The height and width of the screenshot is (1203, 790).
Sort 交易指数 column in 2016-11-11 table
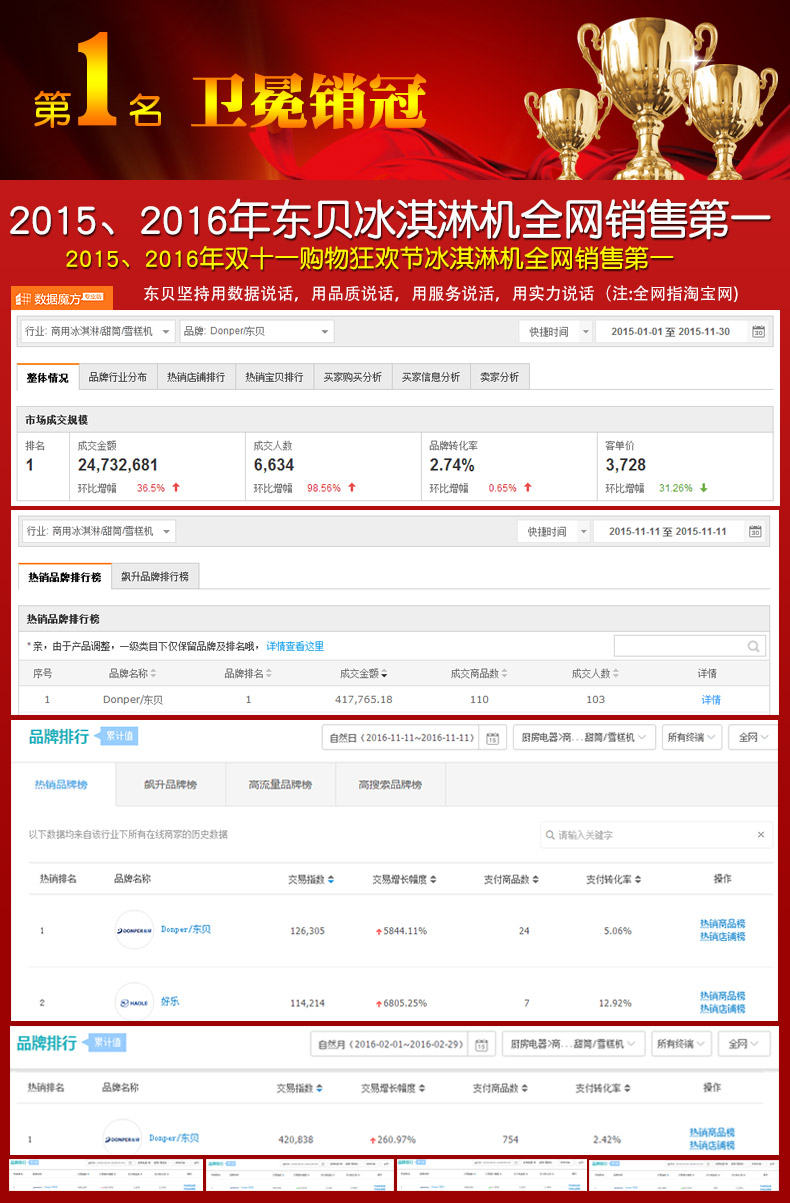point(311,879)
